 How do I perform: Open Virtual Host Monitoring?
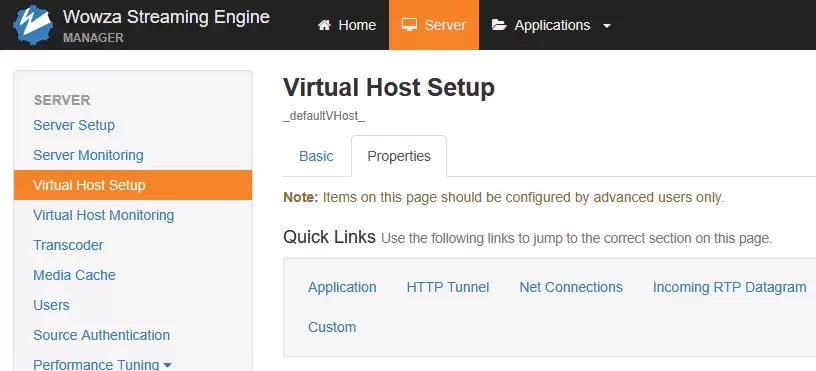[104, 215]
